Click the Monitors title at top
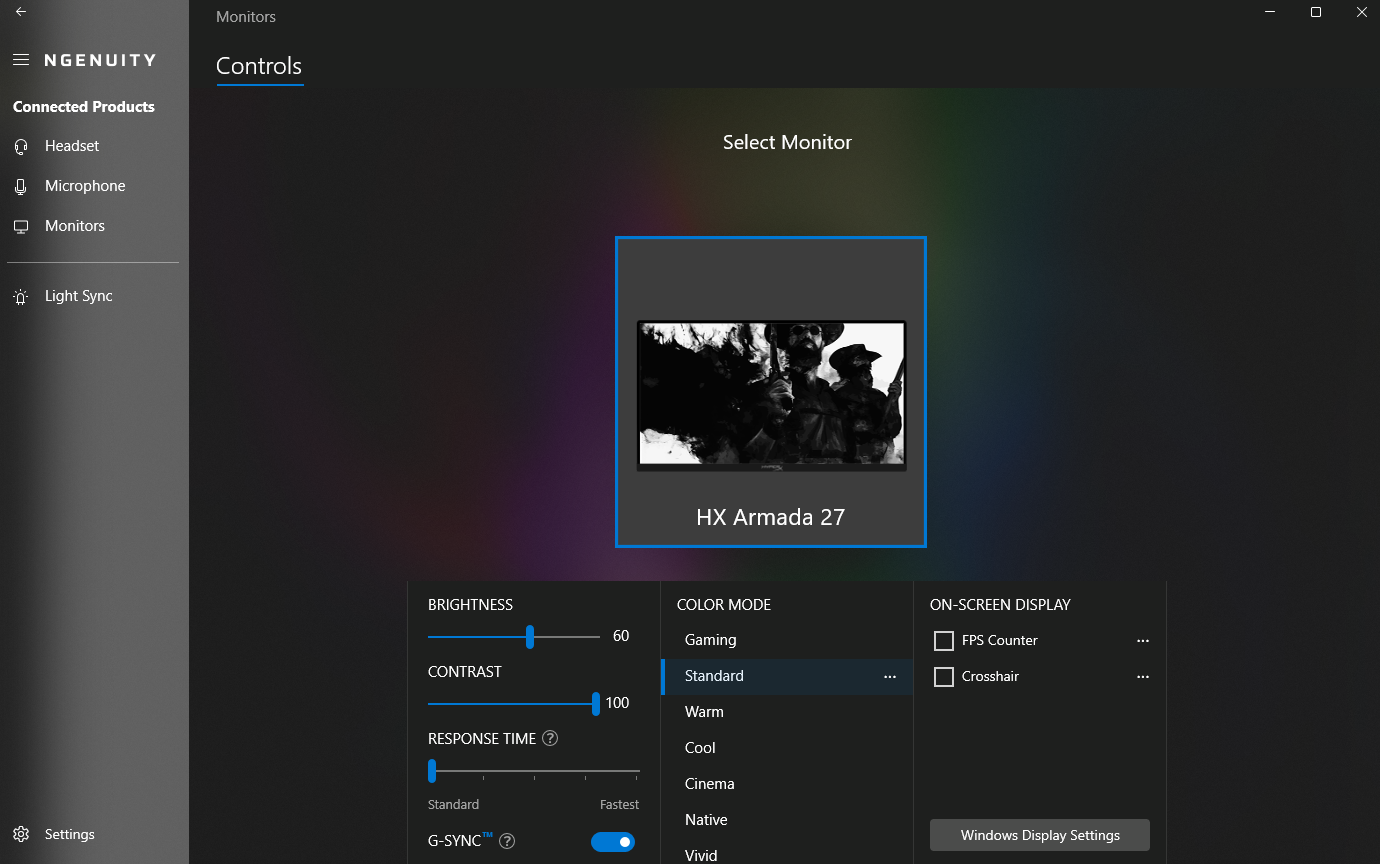The image size is (1380, 864). tap(246, 17)
